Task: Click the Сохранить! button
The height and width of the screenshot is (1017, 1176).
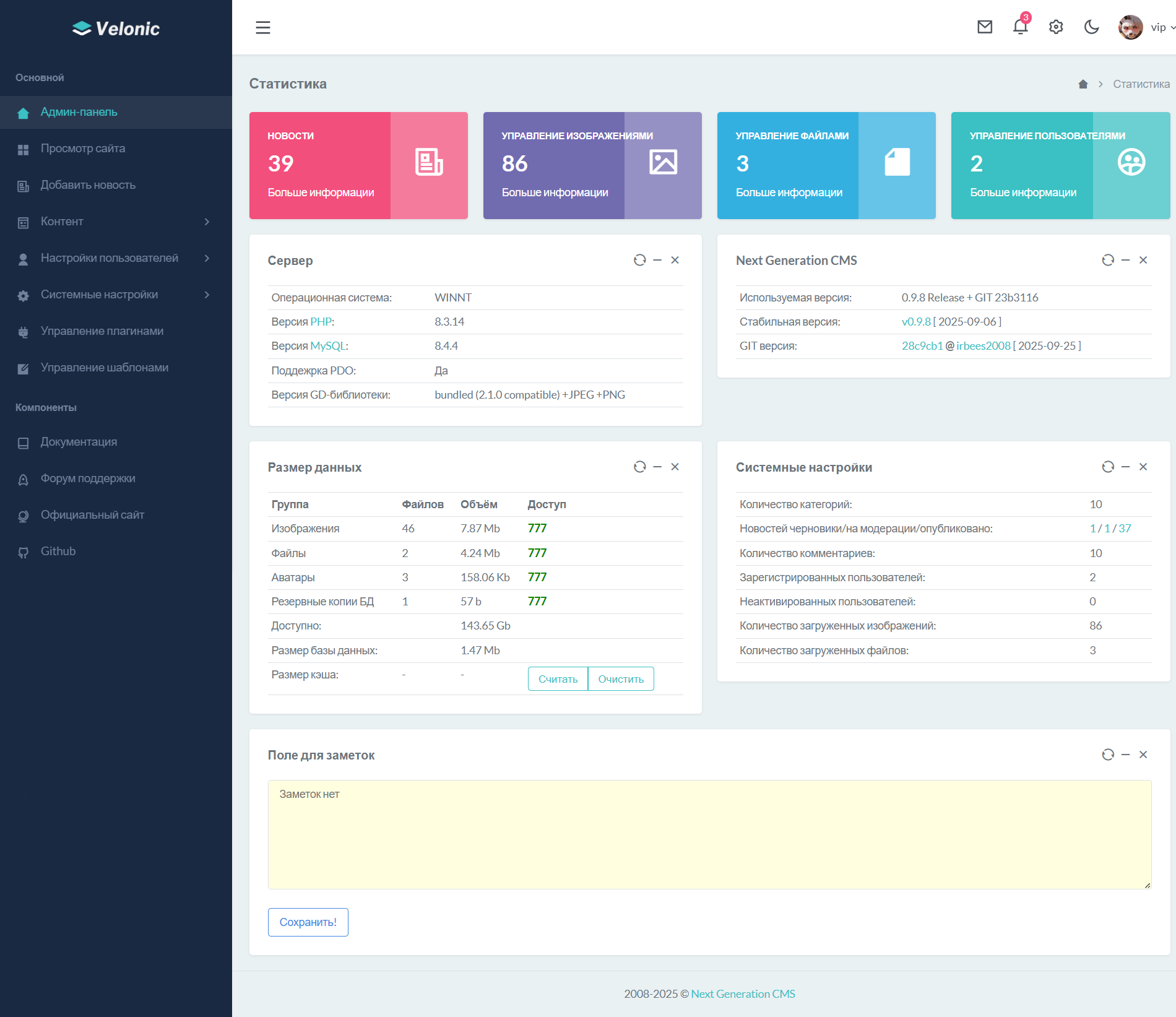Action: [308, 922]
